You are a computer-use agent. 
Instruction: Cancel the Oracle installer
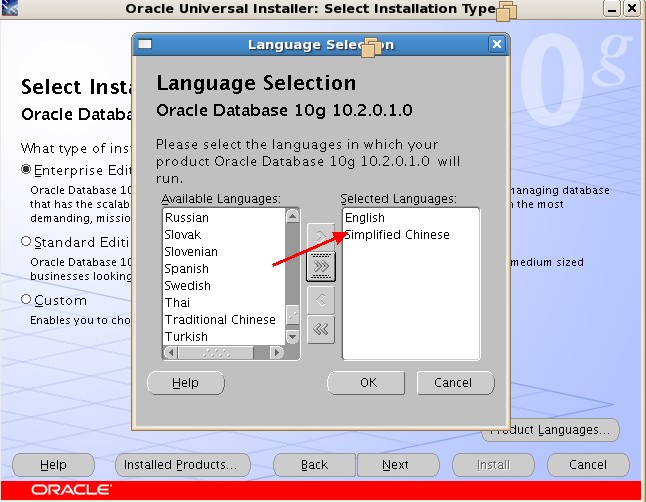pos(588,465)
